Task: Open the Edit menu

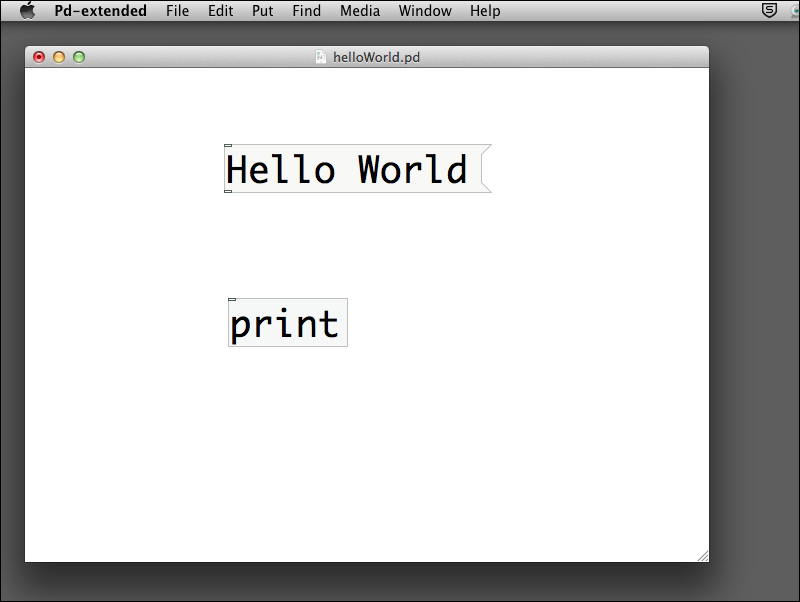Action: pyautogui.click(x=220, y=11)
